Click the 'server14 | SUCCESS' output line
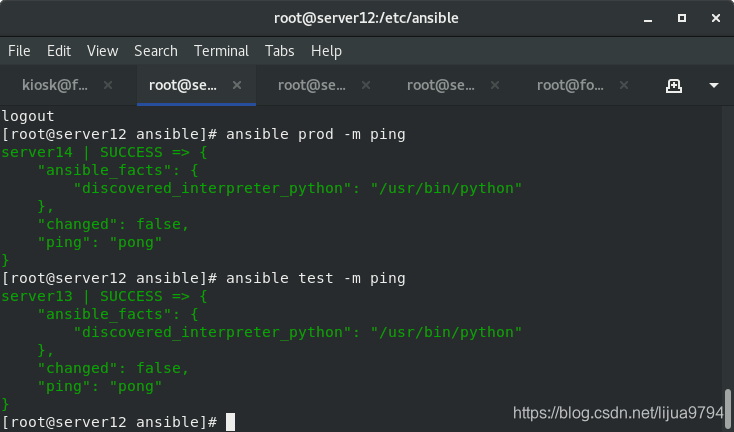The height and width of the screenshot is (432, 734). click(104, 152)
